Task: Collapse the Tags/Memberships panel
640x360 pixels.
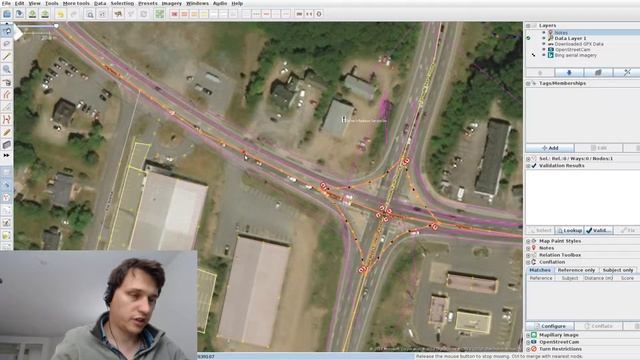Action: (x=528, y=83)
